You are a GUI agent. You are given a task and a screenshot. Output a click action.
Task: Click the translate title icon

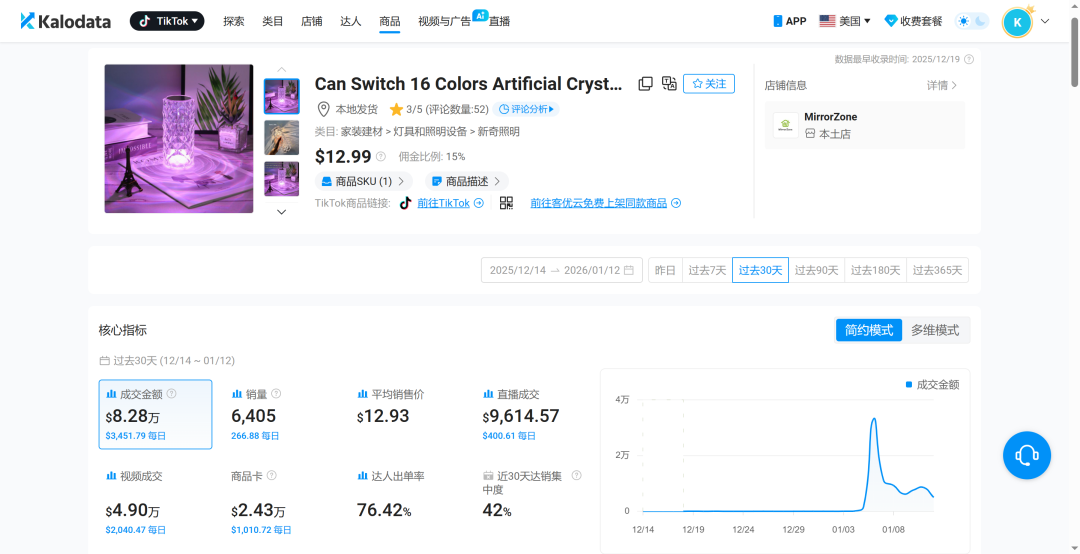pos(669,83)
